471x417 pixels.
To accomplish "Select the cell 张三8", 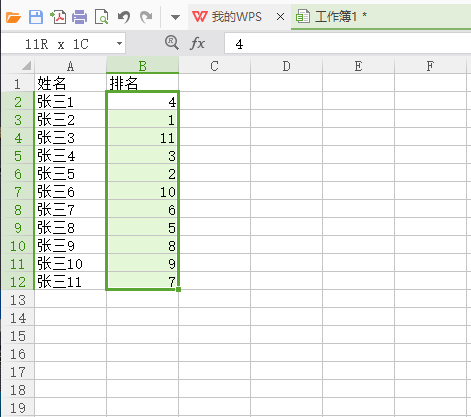I will (x=70, y=227).
